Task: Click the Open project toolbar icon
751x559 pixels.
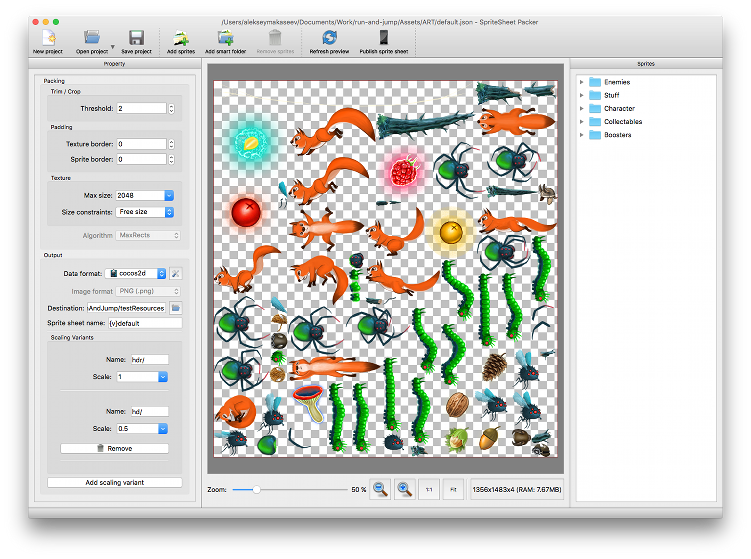Action: (91, 38)
